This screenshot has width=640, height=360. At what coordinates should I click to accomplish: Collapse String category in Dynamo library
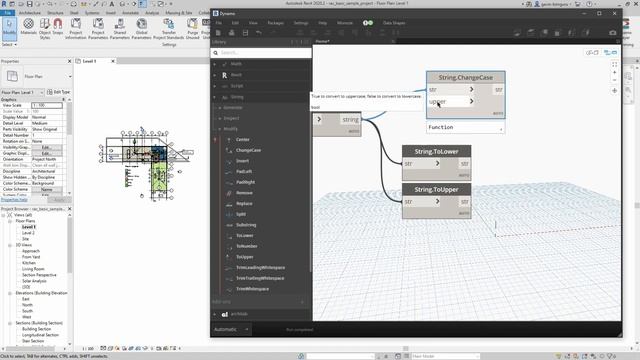tap(215, 97)
